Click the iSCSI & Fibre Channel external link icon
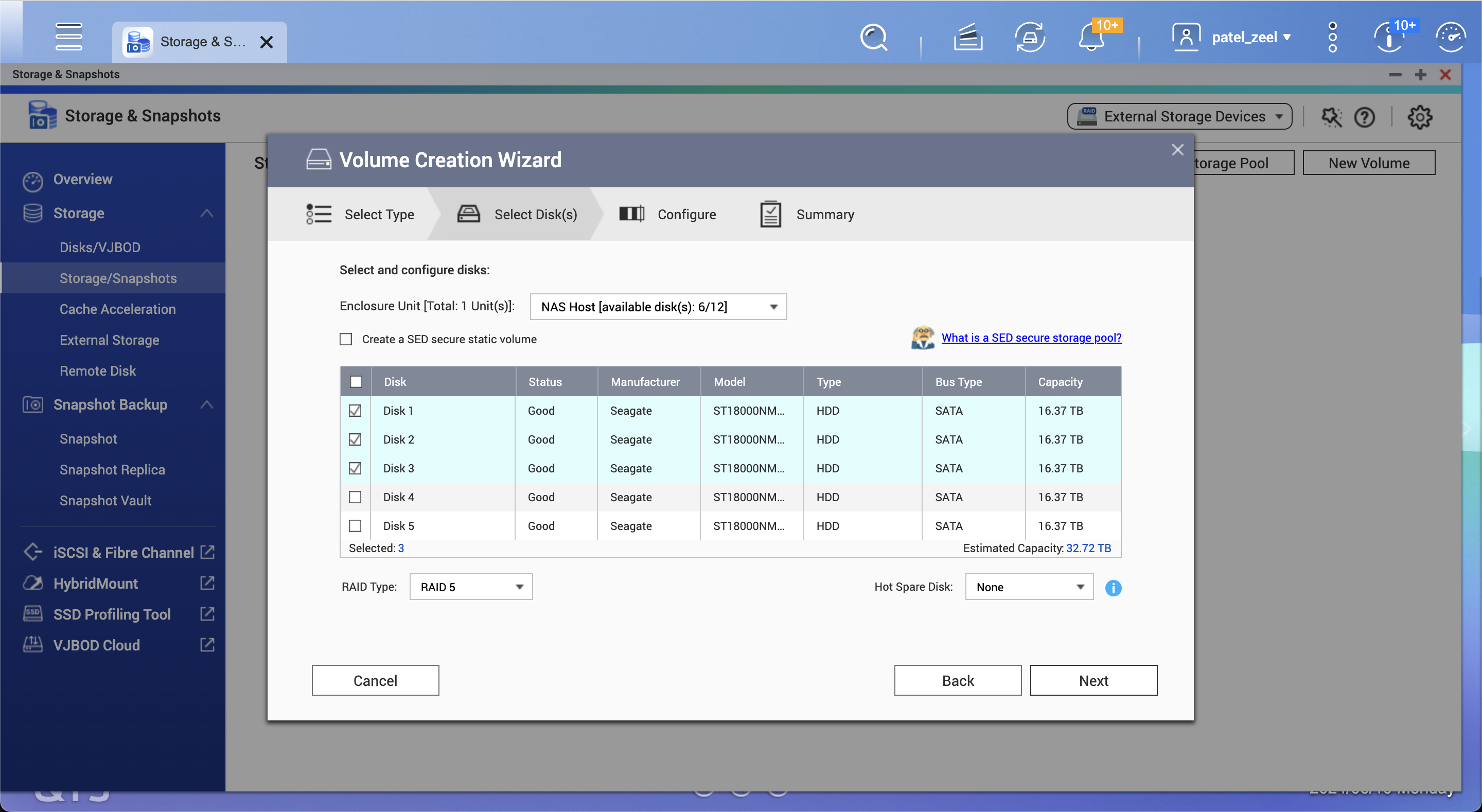Viewport: 1482px width, 812px height. click(x=207, y=552)
